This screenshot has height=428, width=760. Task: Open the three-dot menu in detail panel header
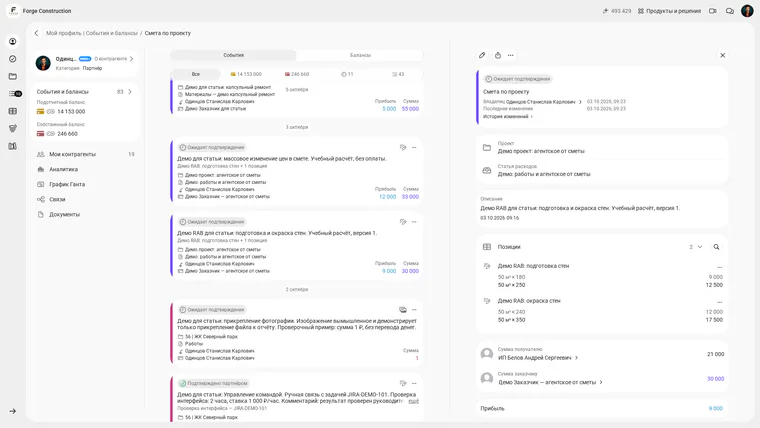510,55
